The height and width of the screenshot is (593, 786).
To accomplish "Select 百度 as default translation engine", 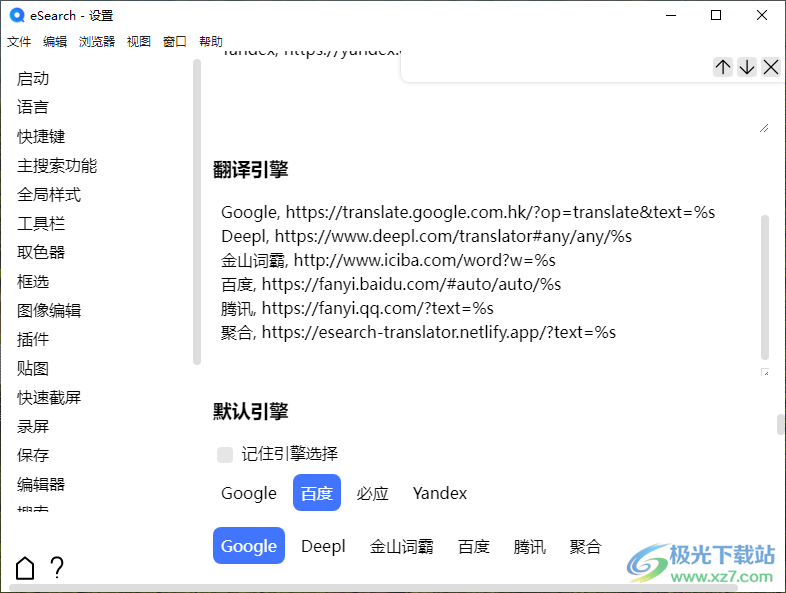I will [474, 545].
